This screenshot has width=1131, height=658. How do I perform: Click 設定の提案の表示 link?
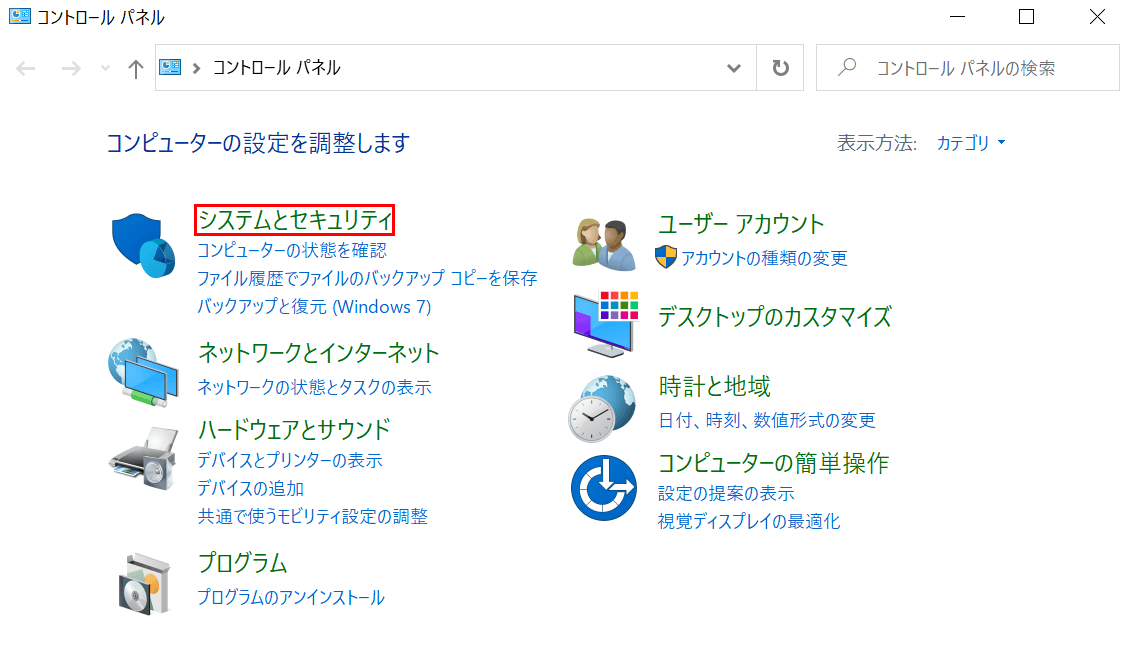(x=726, y=494)
